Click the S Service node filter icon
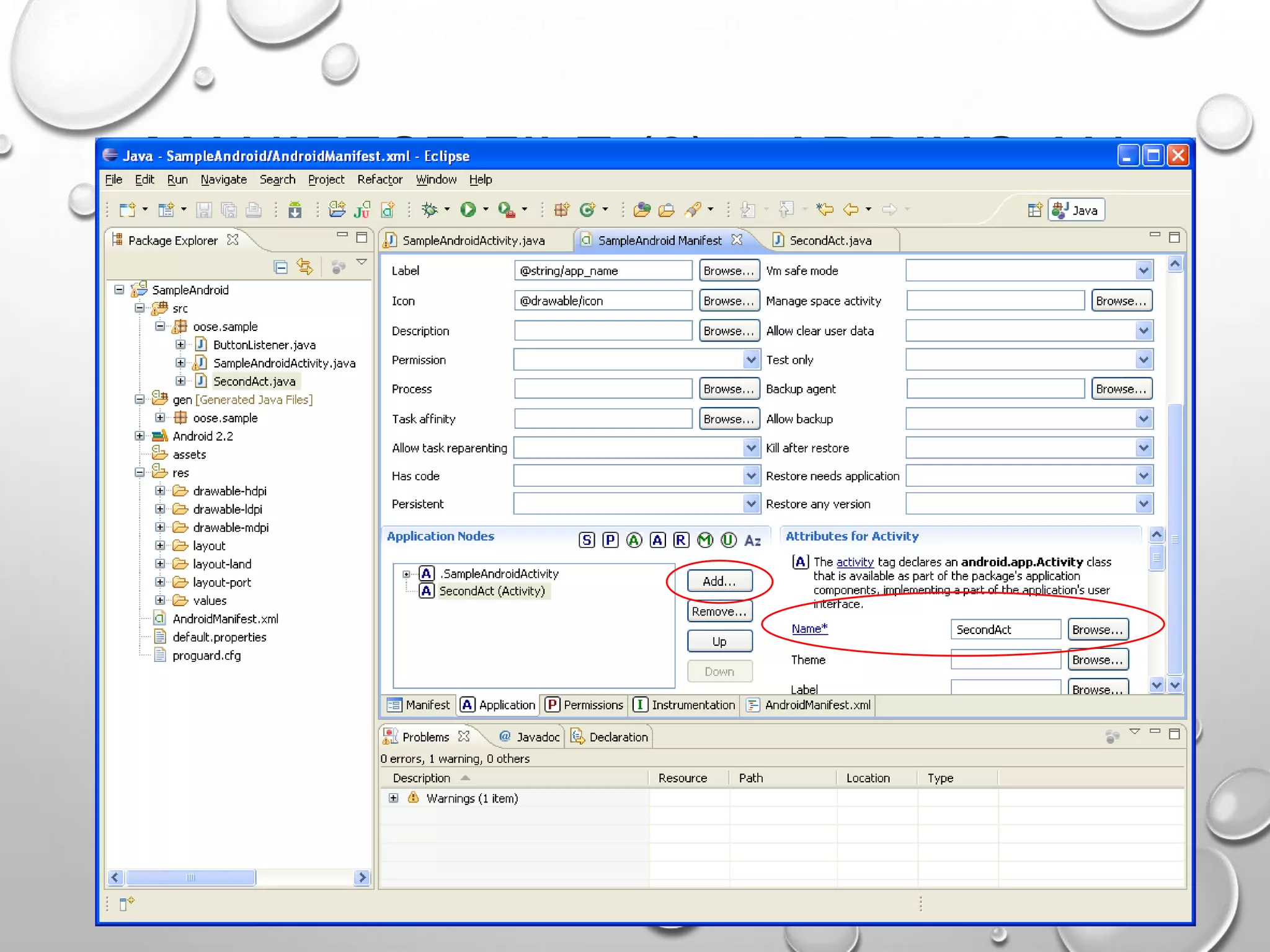The width and height of the screenshot is (1270, 952). (586, 540)
